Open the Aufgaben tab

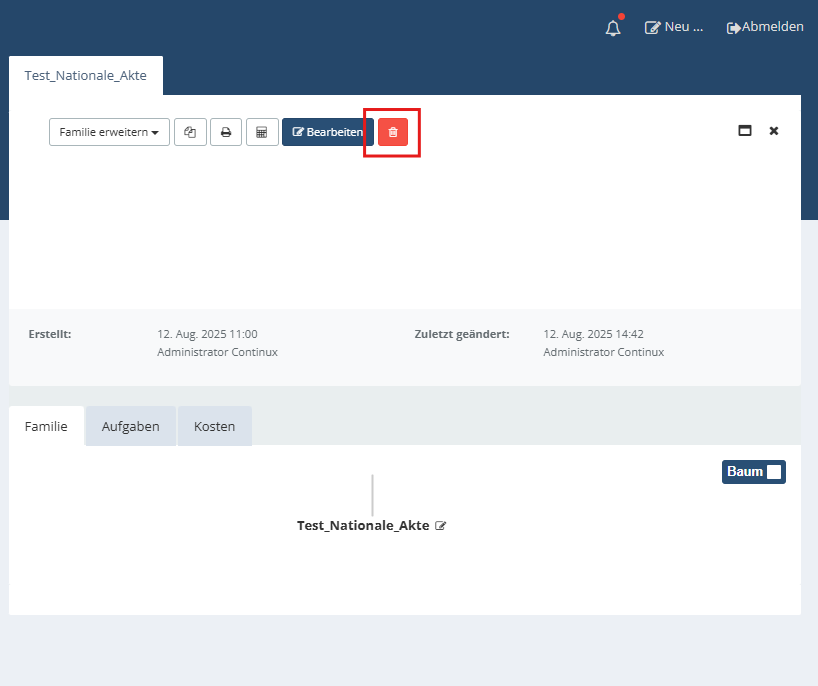pyautogui.click(x=130, y=426)
